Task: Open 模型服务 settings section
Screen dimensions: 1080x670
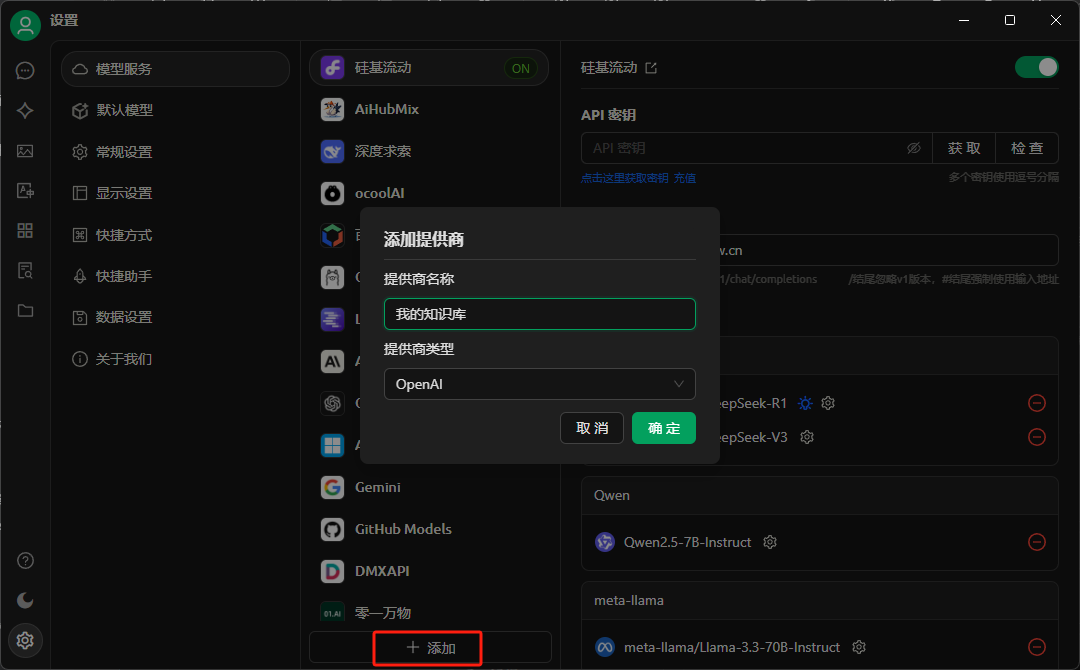Action: coord(176,69)
